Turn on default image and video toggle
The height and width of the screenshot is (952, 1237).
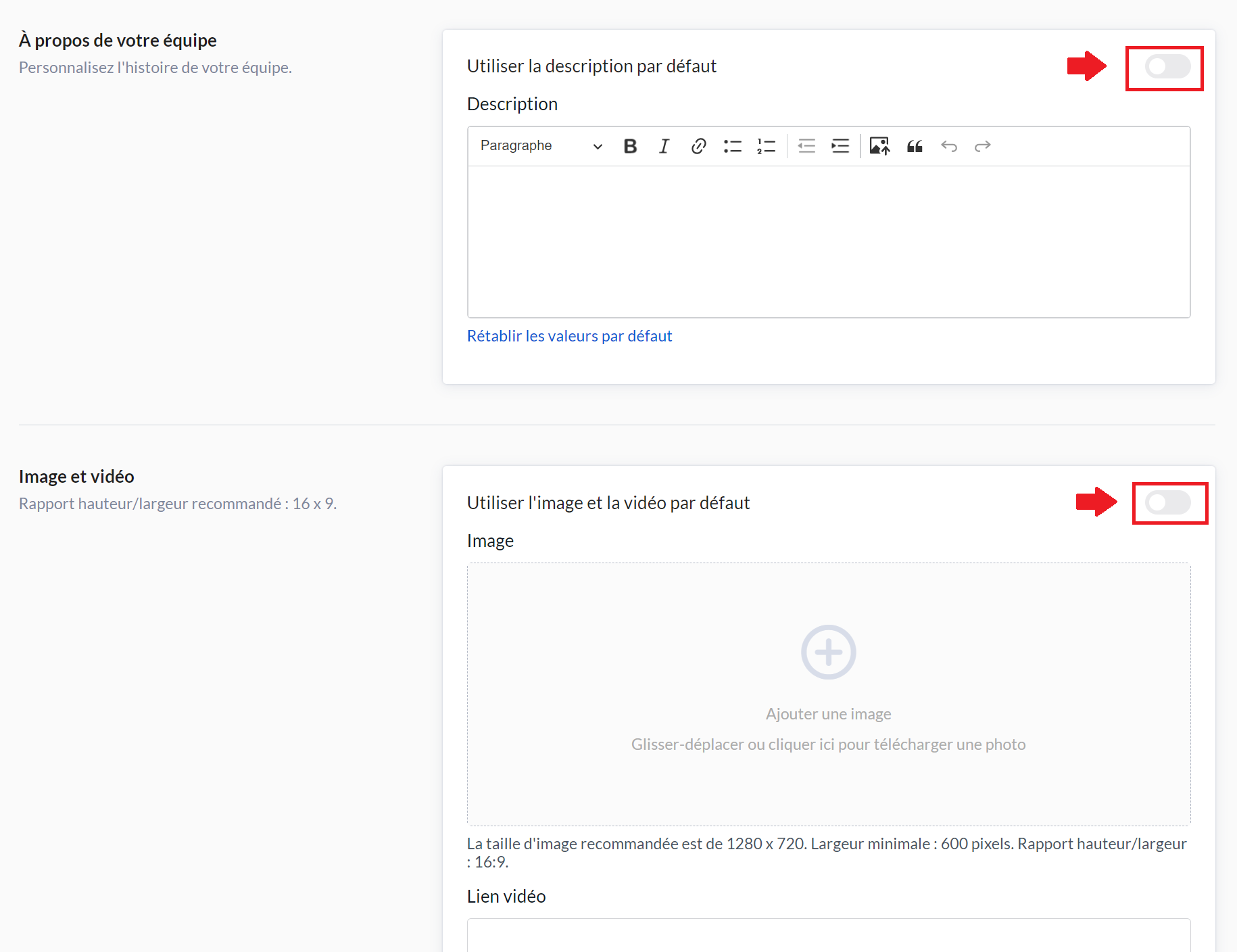pos(1167,503)
